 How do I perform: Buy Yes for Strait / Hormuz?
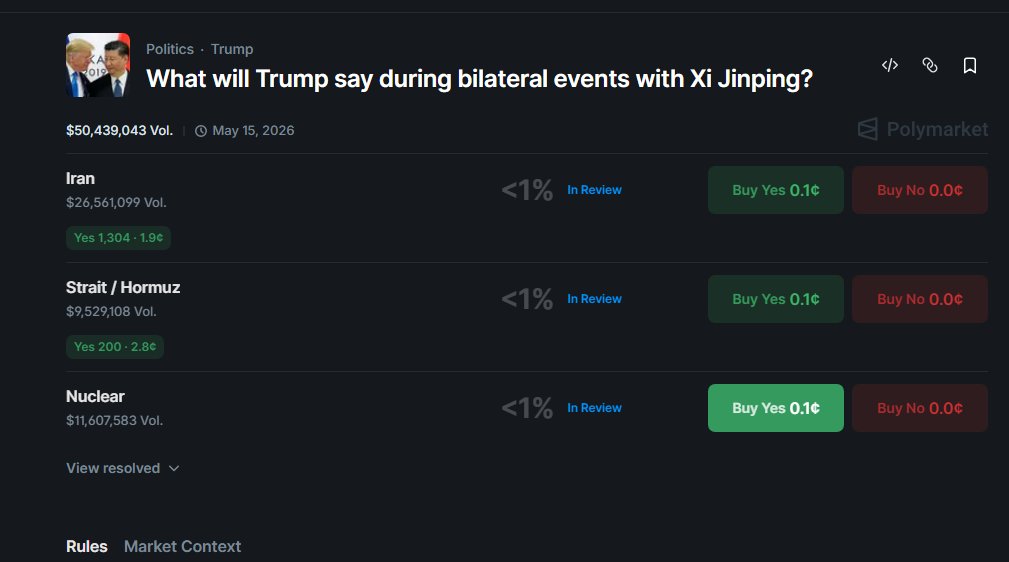click(x=775, y=299)
